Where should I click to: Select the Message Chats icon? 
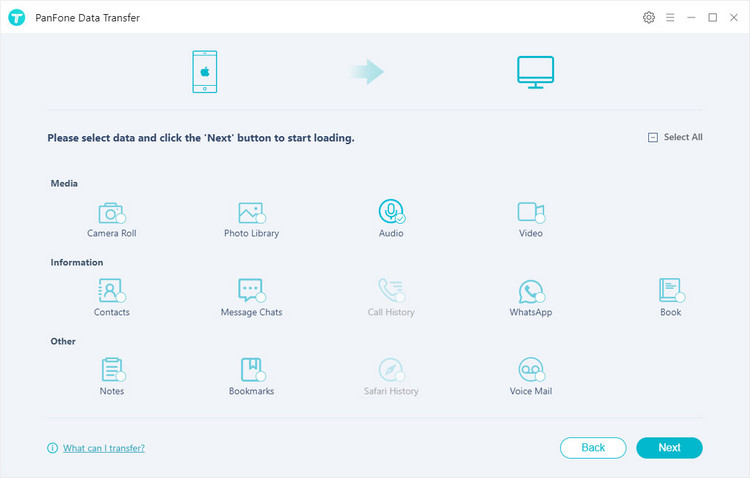[x=252, y=290]
